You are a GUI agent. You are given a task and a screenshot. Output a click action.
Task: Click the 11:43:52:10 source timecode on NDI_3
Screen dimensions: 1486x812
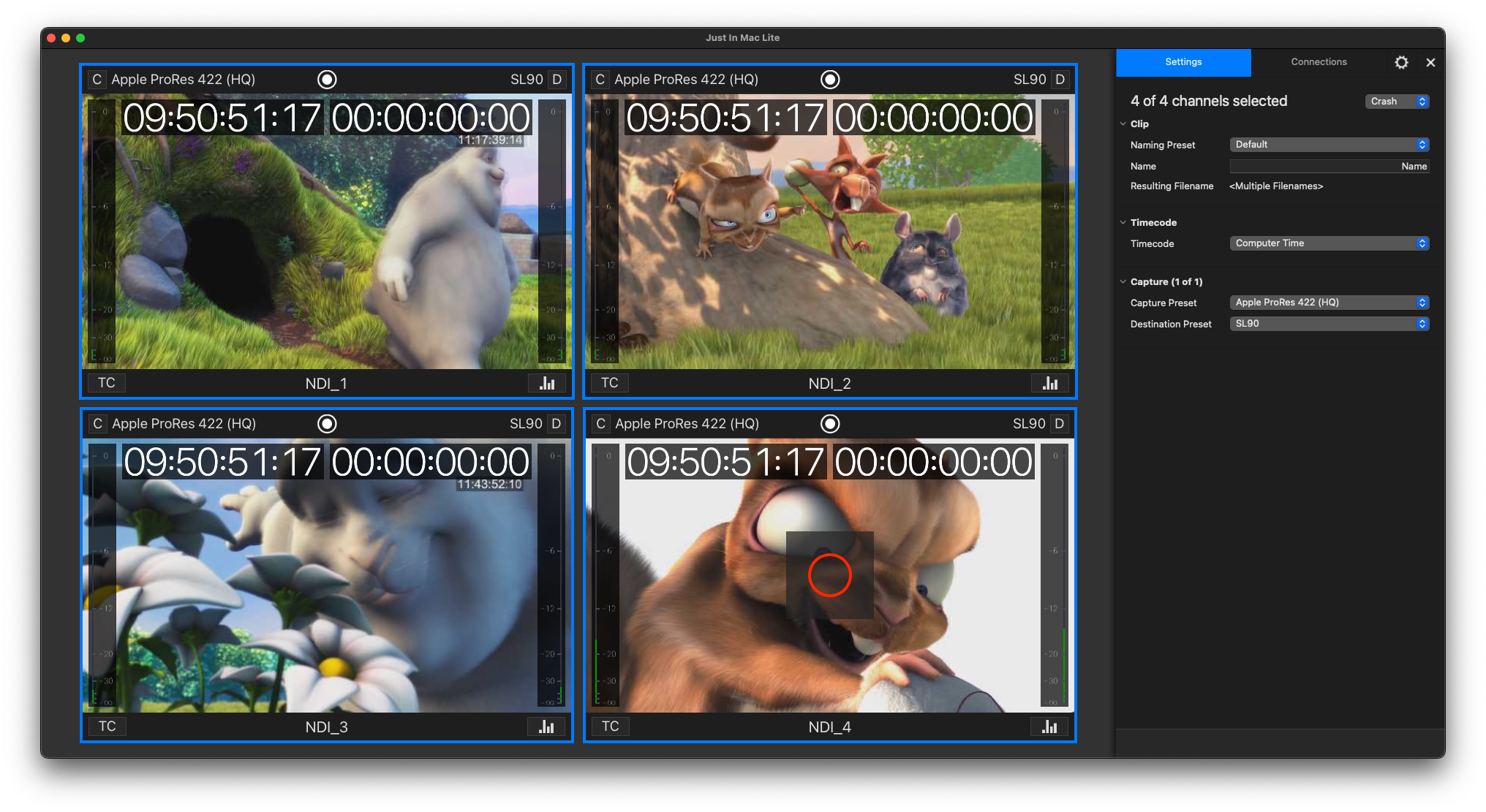click(x=489, y=485)
